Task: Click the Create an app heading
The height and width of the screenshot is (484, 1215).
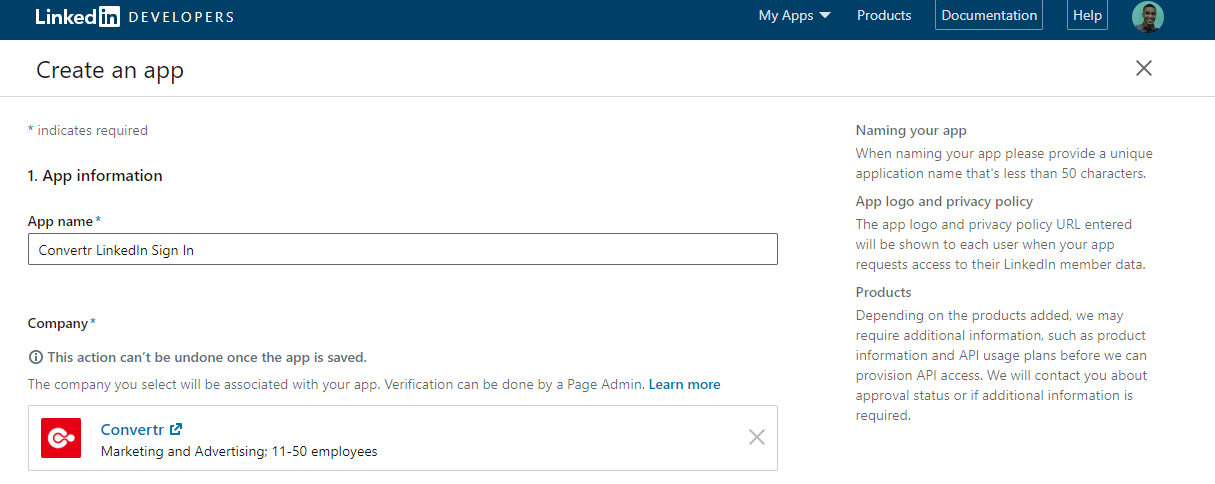Action: pos(110,70)
